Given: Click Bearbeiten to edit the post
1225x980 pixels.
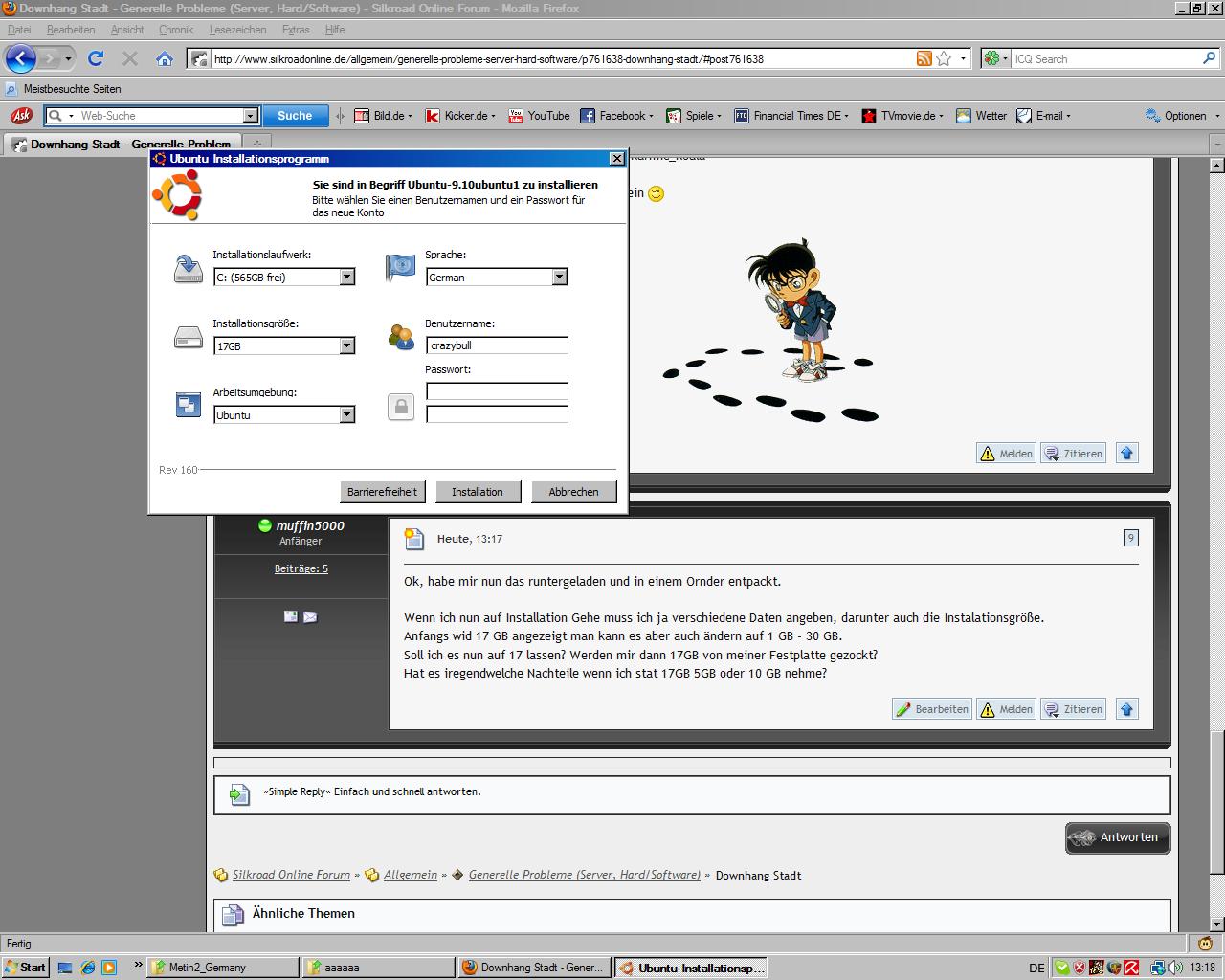Looking at the screenshot, I should (931, 709).
